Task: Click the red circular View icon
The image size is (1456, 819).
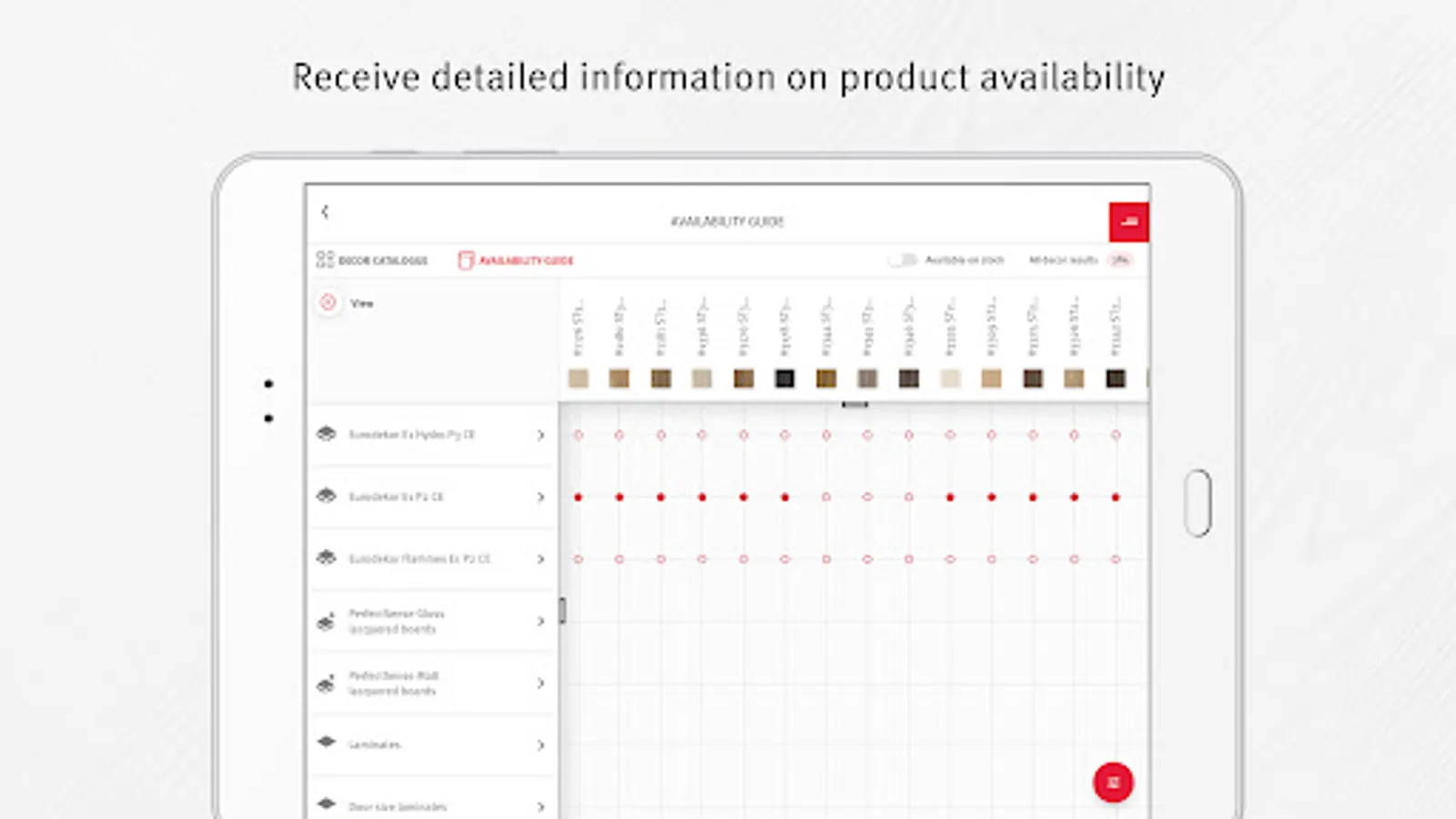Action: pos(328,302)
